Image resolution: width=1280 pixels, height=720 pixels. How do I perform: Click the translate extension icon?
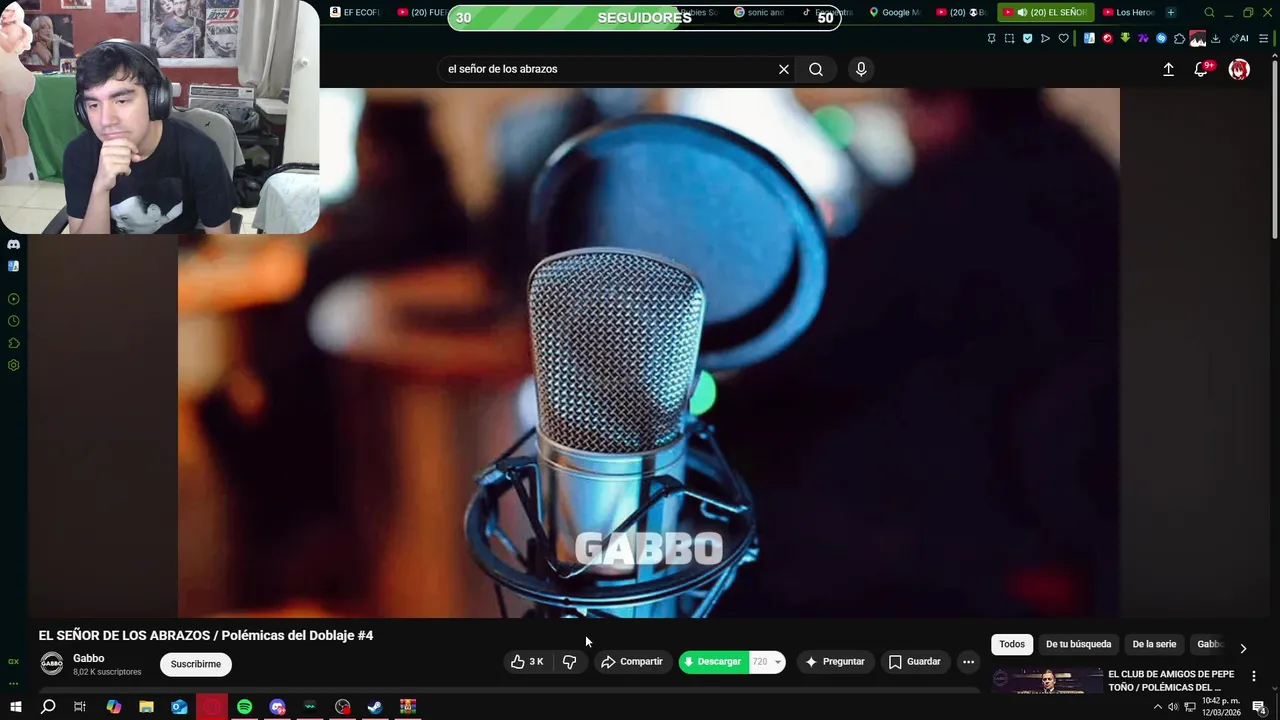(x=1089, y=38)
